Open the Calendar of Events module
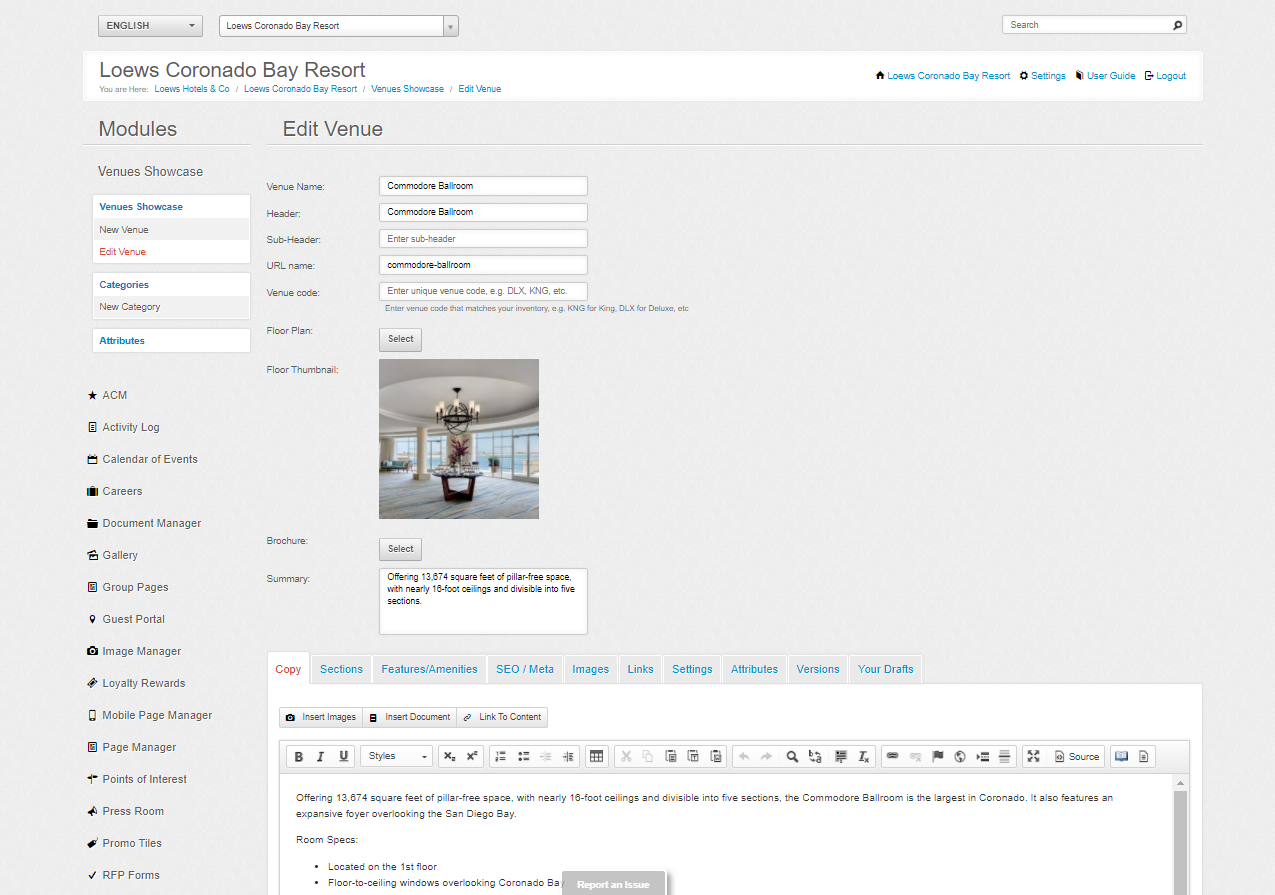 tap(150, 459)
